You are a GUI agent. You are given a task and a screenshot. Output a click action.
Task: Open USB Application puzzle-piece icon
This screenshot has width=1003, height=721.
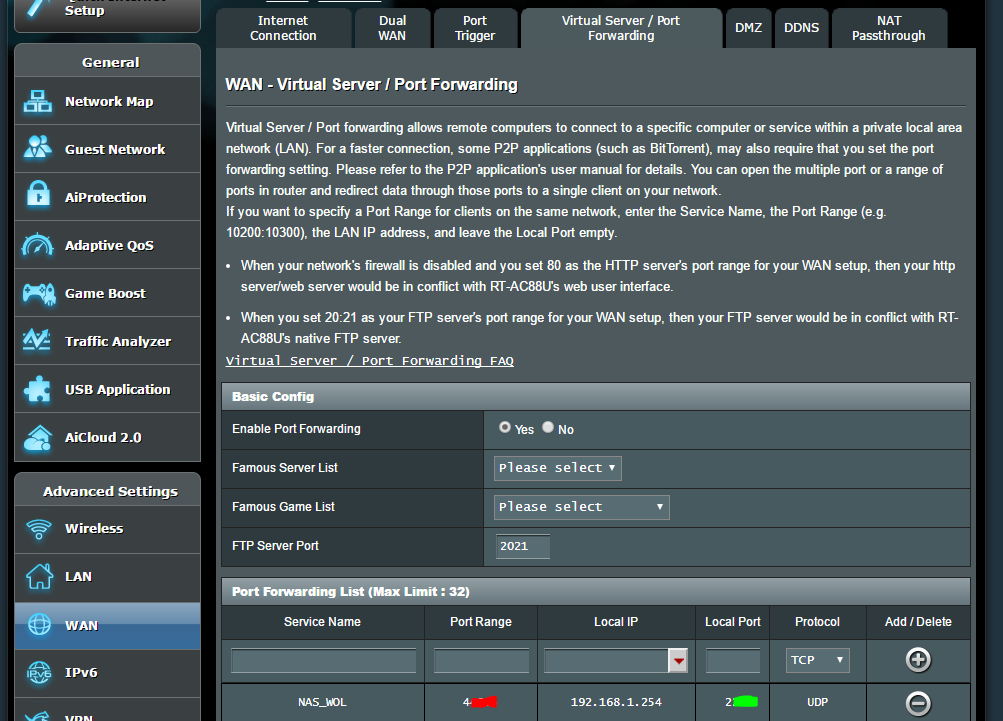(37, 389)
